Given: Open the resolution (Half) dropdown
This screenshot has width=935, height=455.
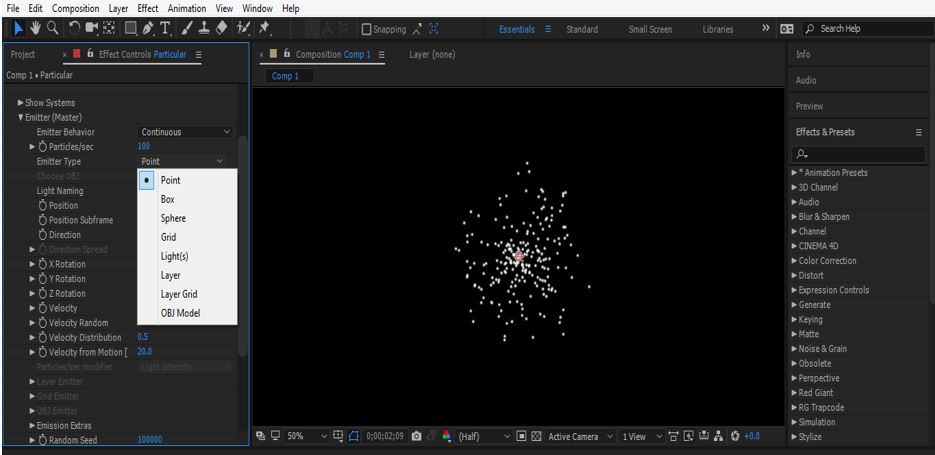Looking at the screenshot, I should (484, 437).
